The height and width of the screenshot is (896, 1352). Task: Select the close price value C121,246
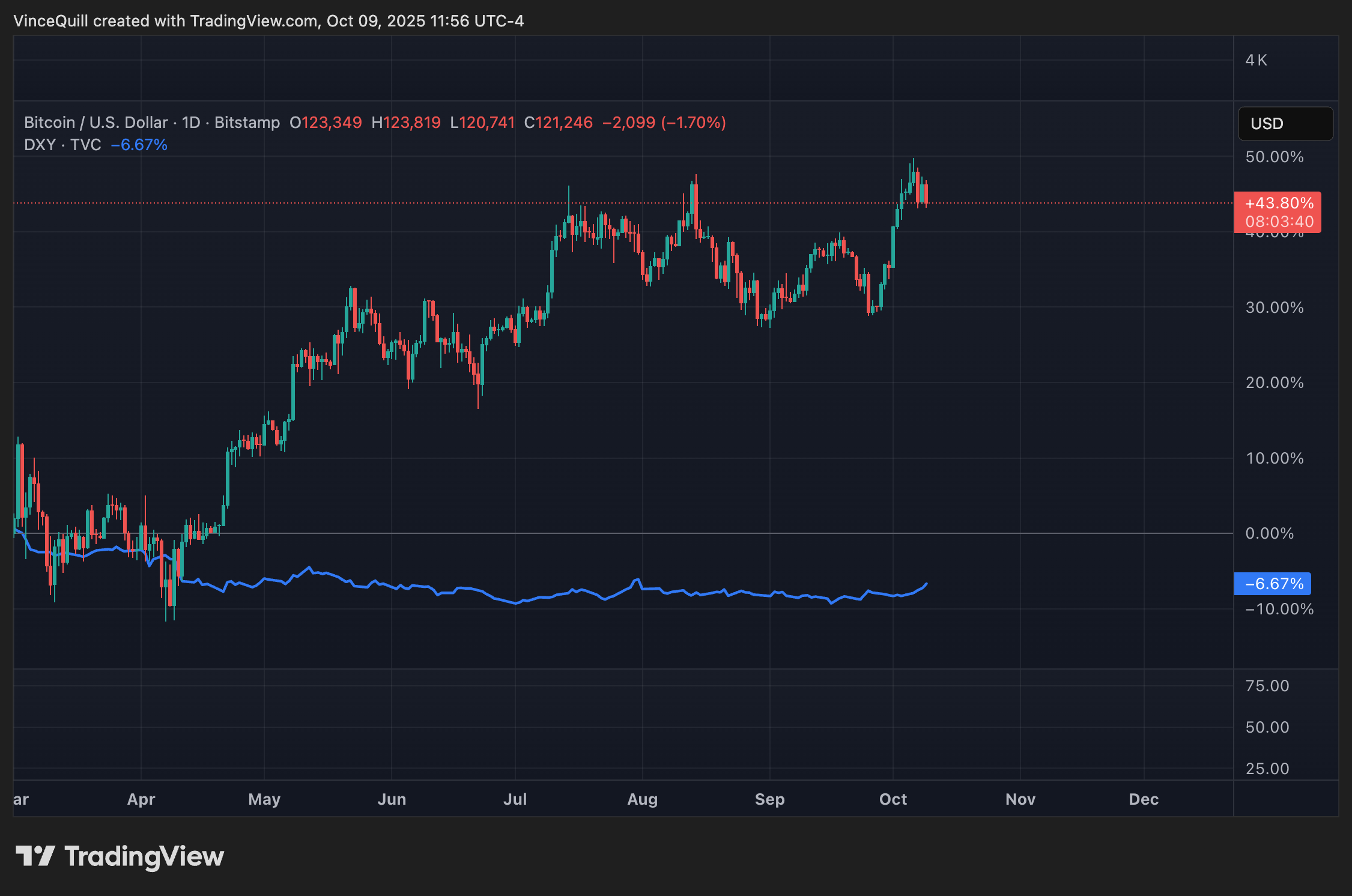pyautogui.click(x=558, y=122)
